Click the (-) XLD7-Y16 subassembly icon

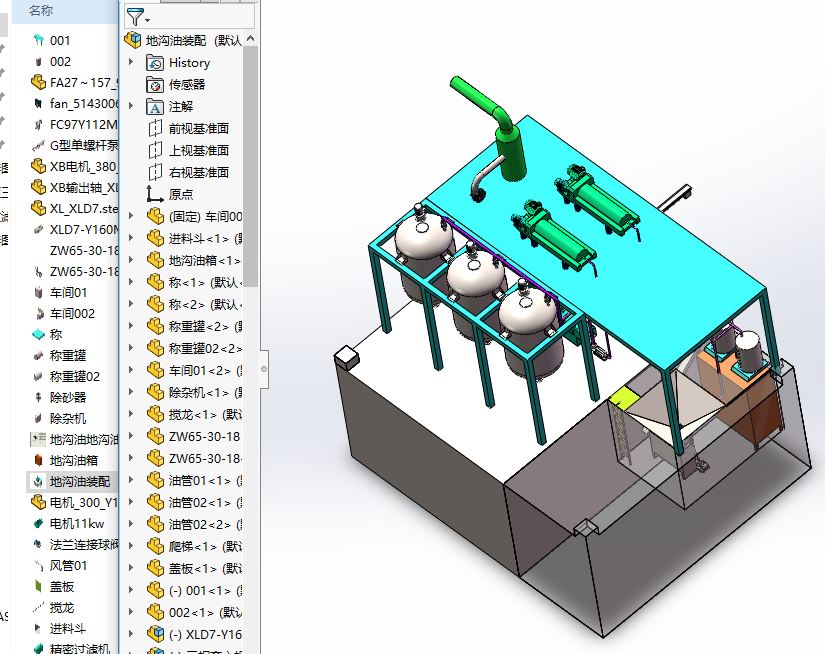(x=155, y=635)
